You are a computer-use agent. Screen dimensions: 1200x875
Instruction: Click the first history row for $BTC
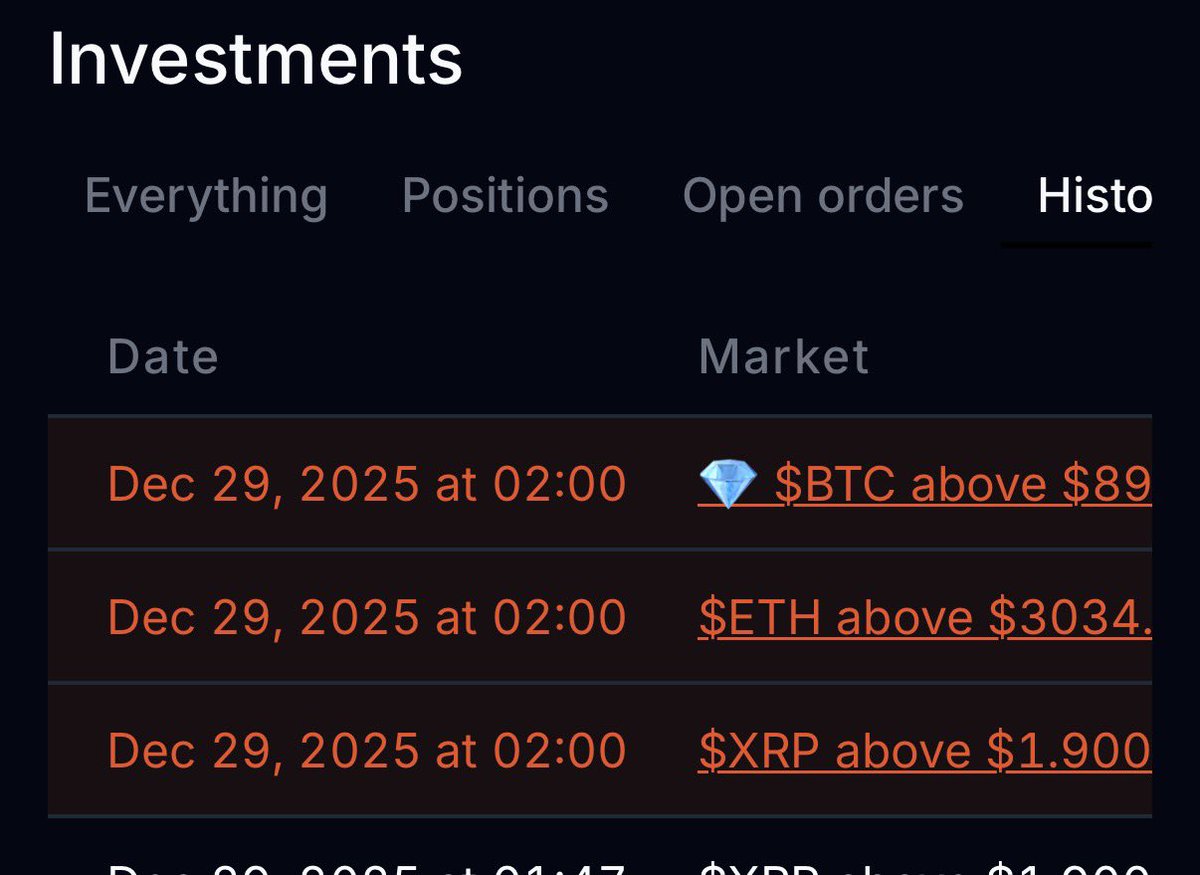[x=600, y=483]
